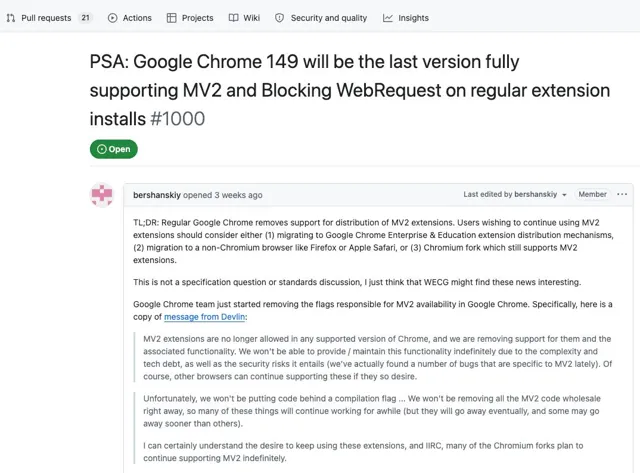This screenshot has width=640, height=473.
Task: Click the pull requests branch icon
Action: click(x=11, y=18)
